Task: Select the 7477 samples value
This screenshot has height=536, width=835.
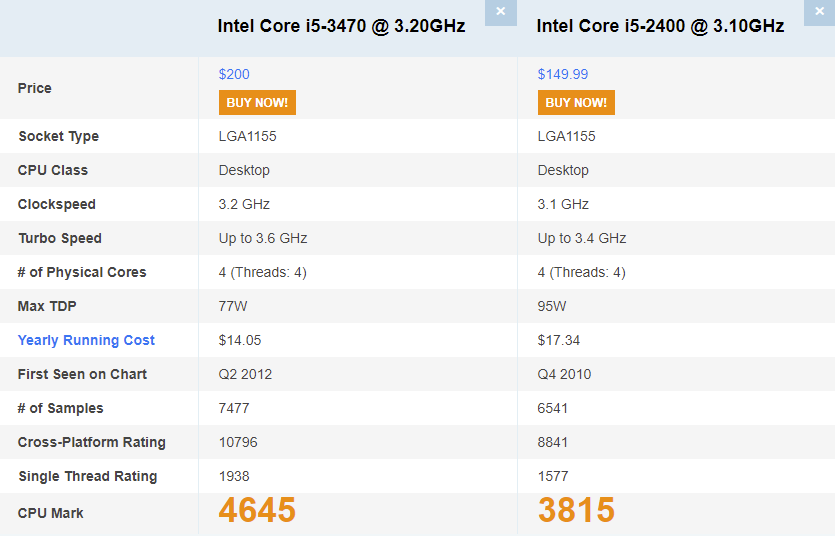Action: 234,408
